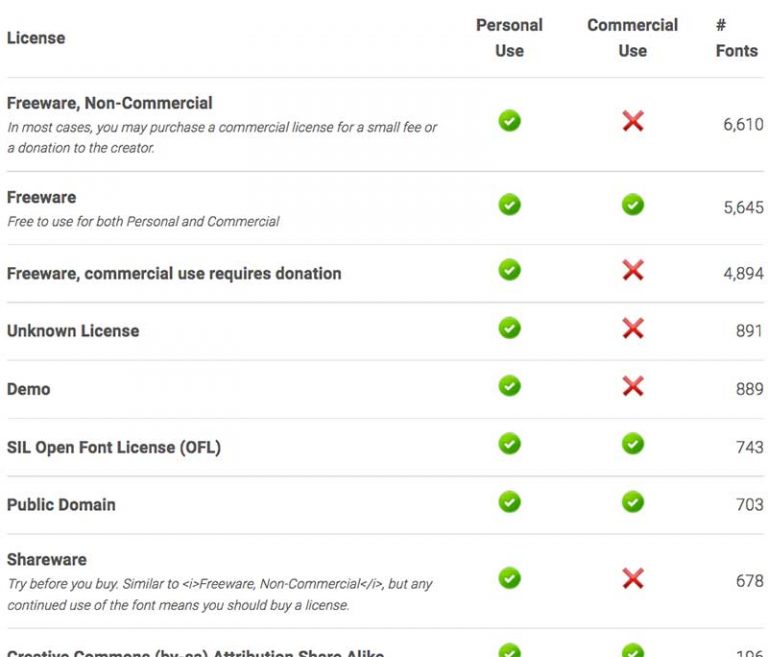Click the red X for Freeware, Non-Commercial commercial use
This screenshot has width=768, height=657.
(632, 122)
